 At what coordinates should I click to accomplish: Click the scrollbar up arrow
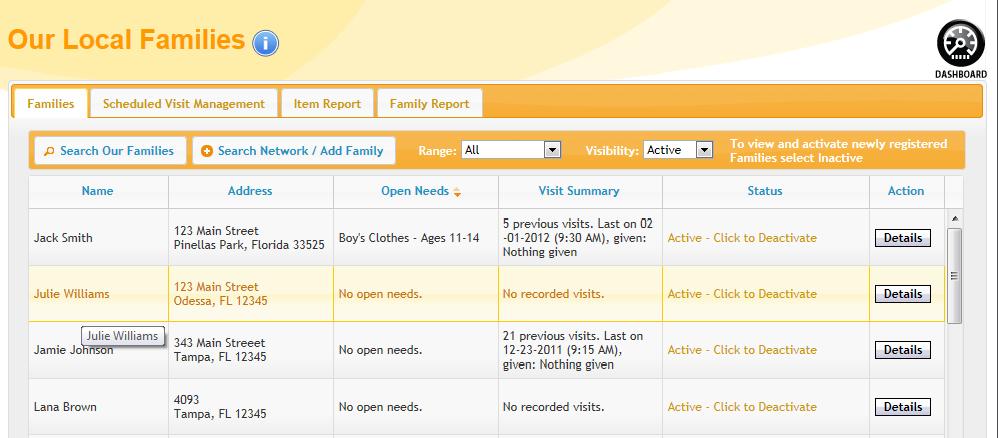click(x=954, y=218)
